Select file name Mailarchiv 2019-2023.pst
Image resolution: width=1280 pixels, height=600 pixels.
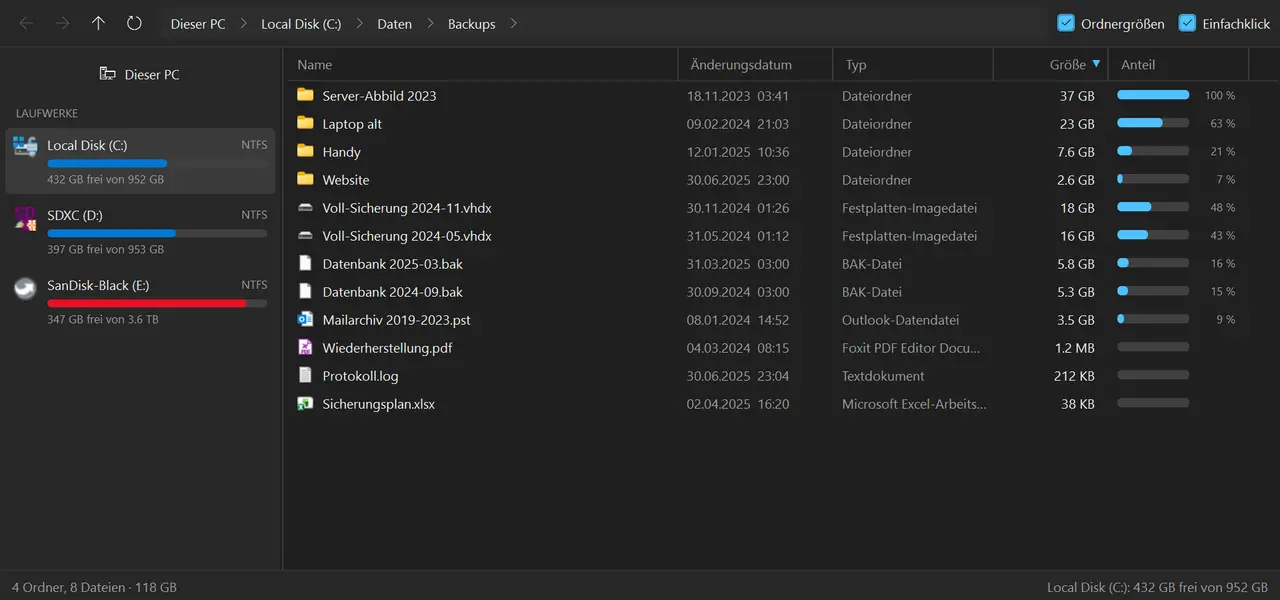point(396,320)
